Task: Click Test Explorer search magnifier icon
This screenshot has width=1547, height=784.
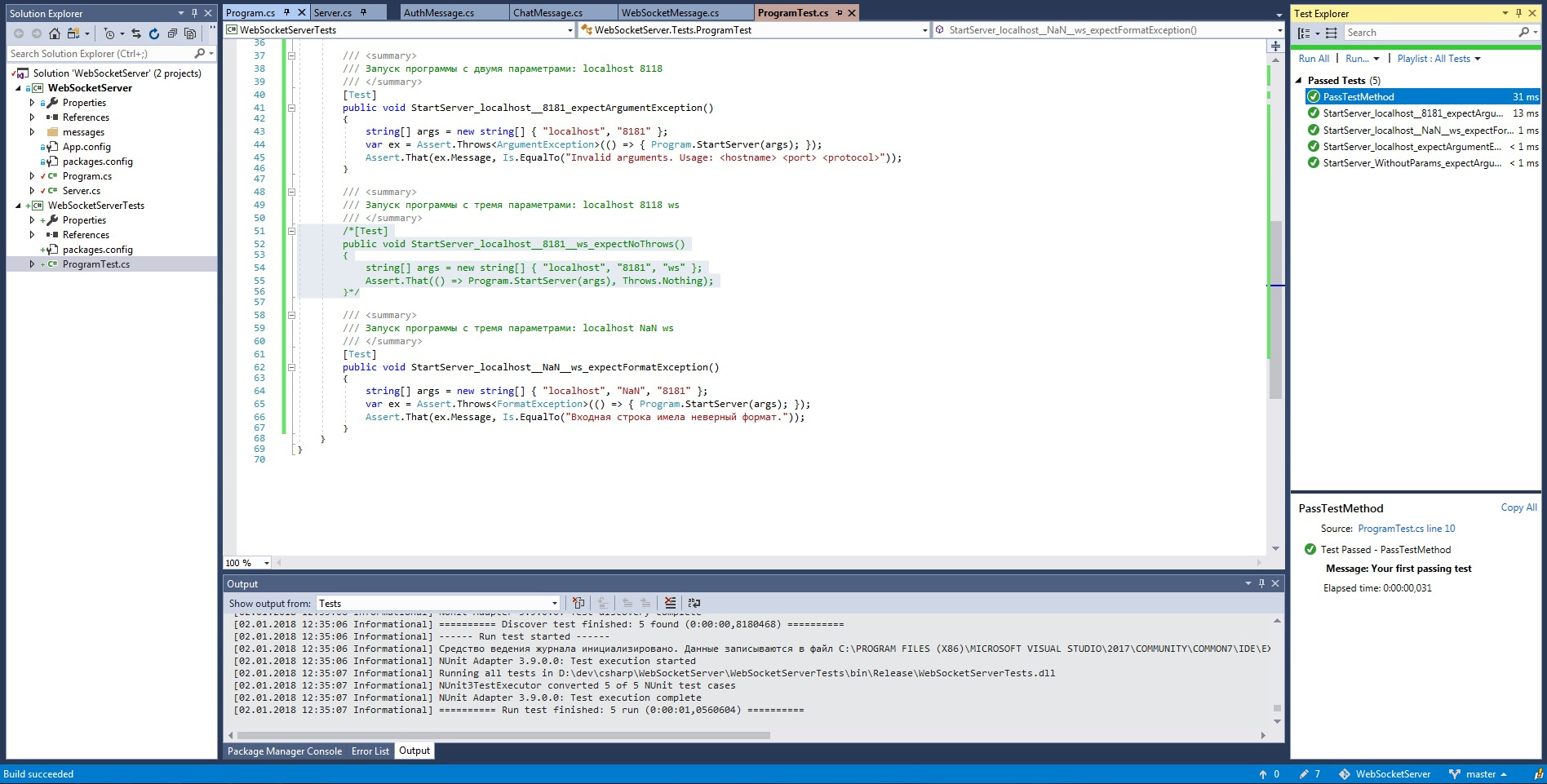Action: coord(1523,33)
